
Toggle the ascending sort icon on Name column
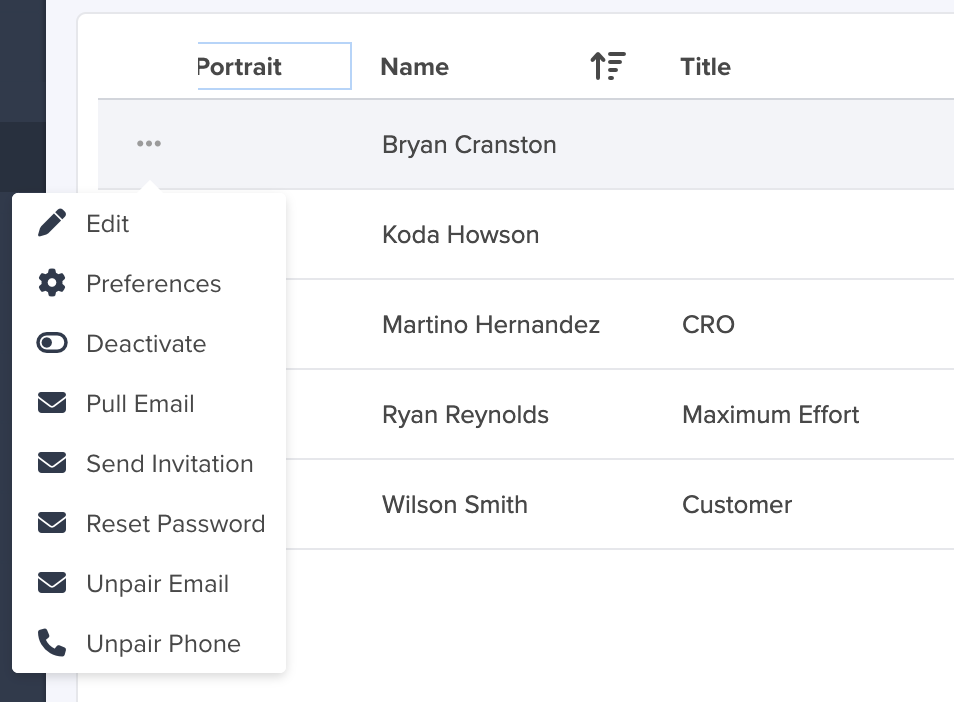click(608, 66)
